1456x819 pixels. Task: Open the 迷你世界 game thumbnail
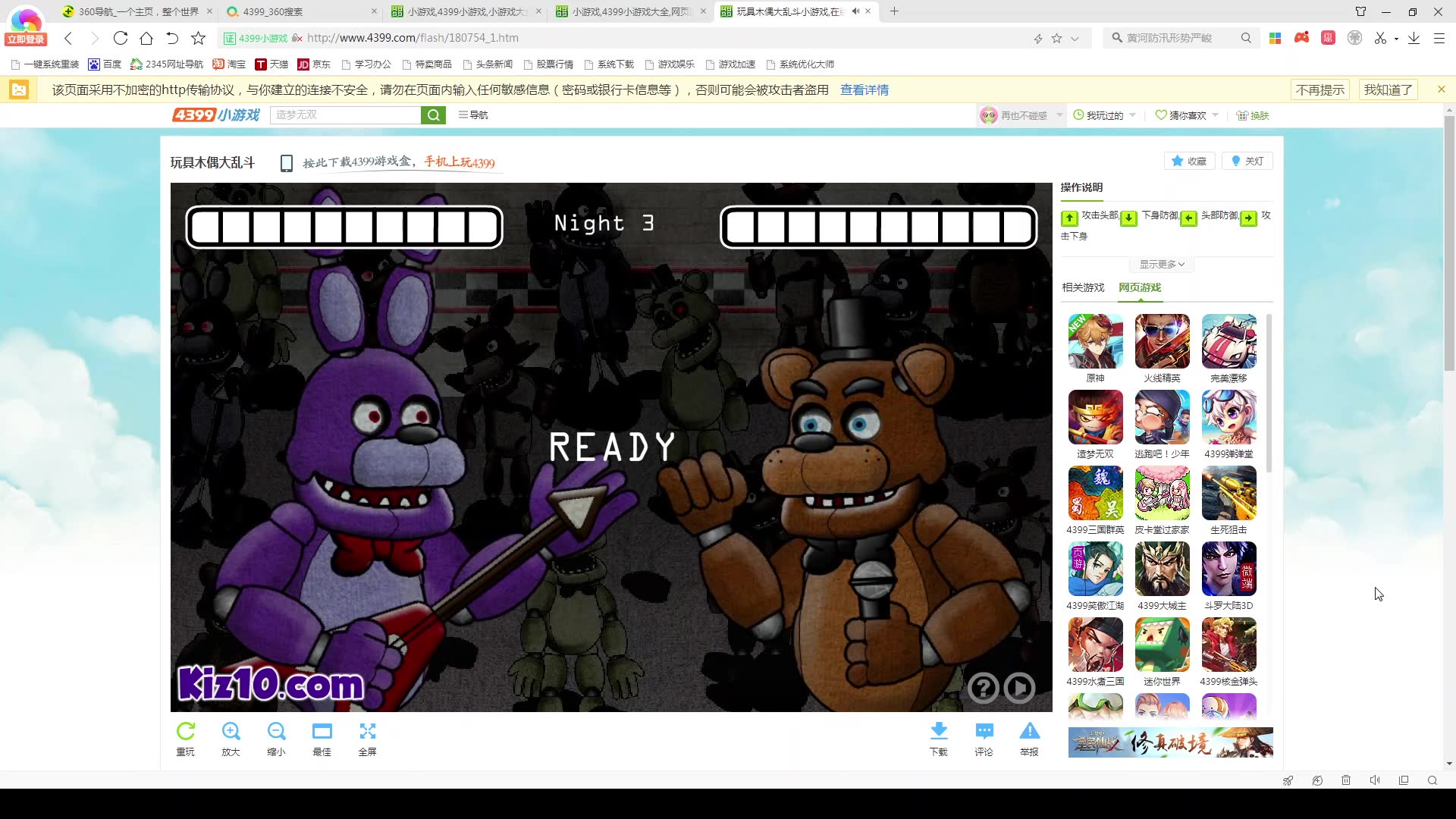tap(1162, 645)
